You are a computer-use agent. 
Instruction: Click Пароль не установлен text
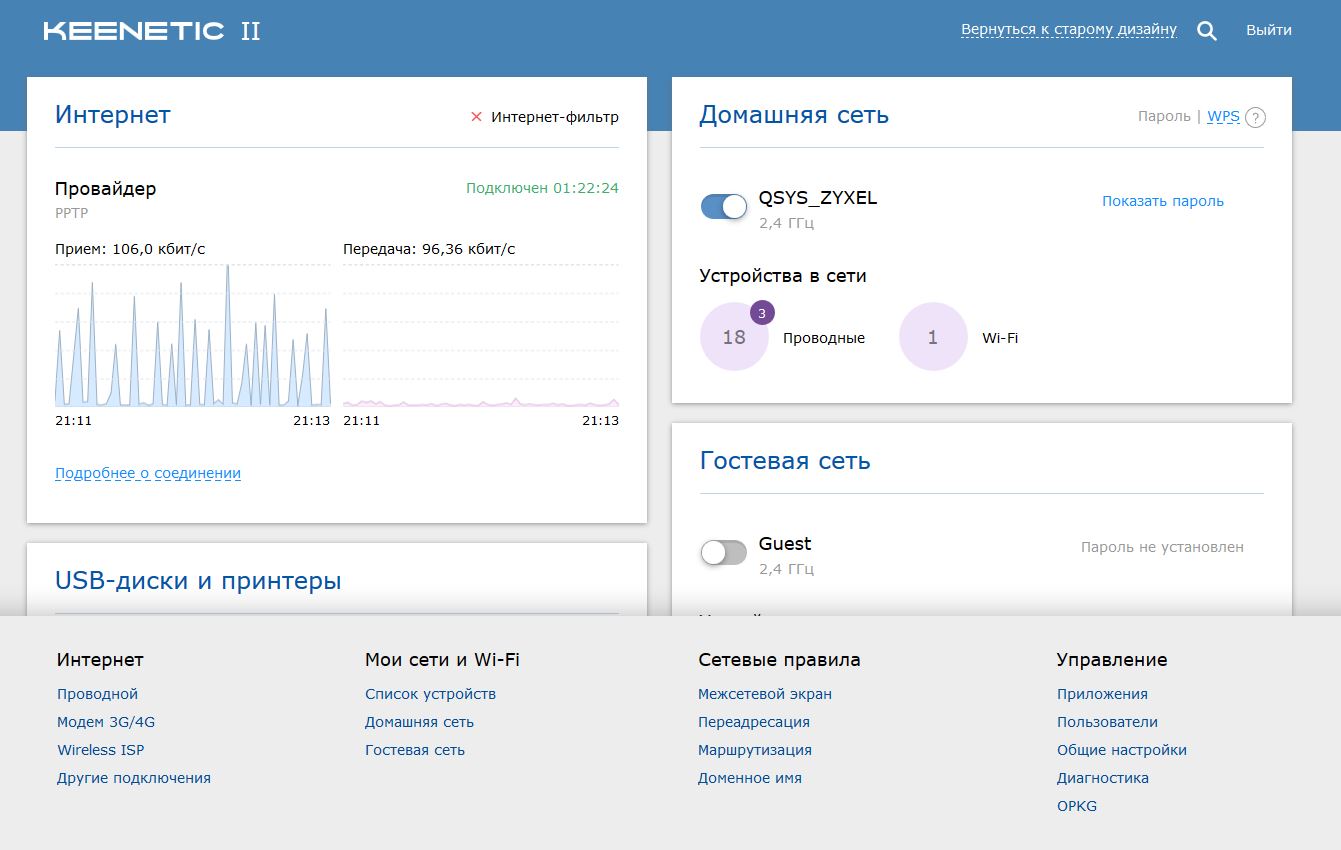coord(1162,547)
